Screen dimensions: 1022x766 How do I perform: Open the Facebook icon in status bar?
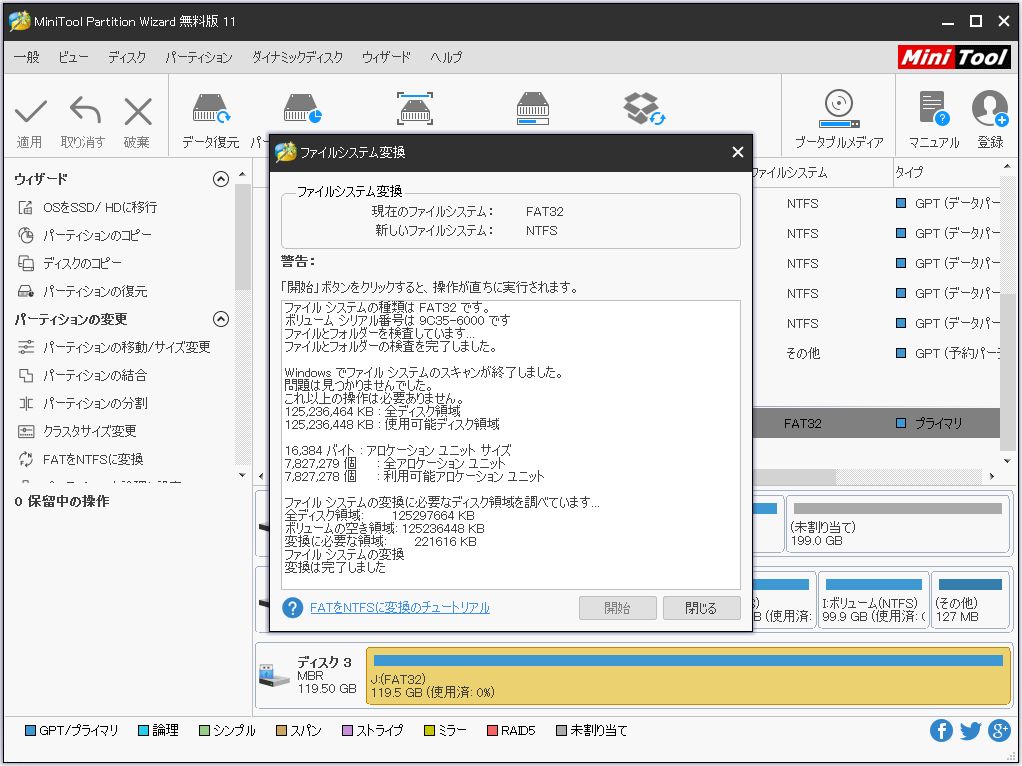click(941, 731)
